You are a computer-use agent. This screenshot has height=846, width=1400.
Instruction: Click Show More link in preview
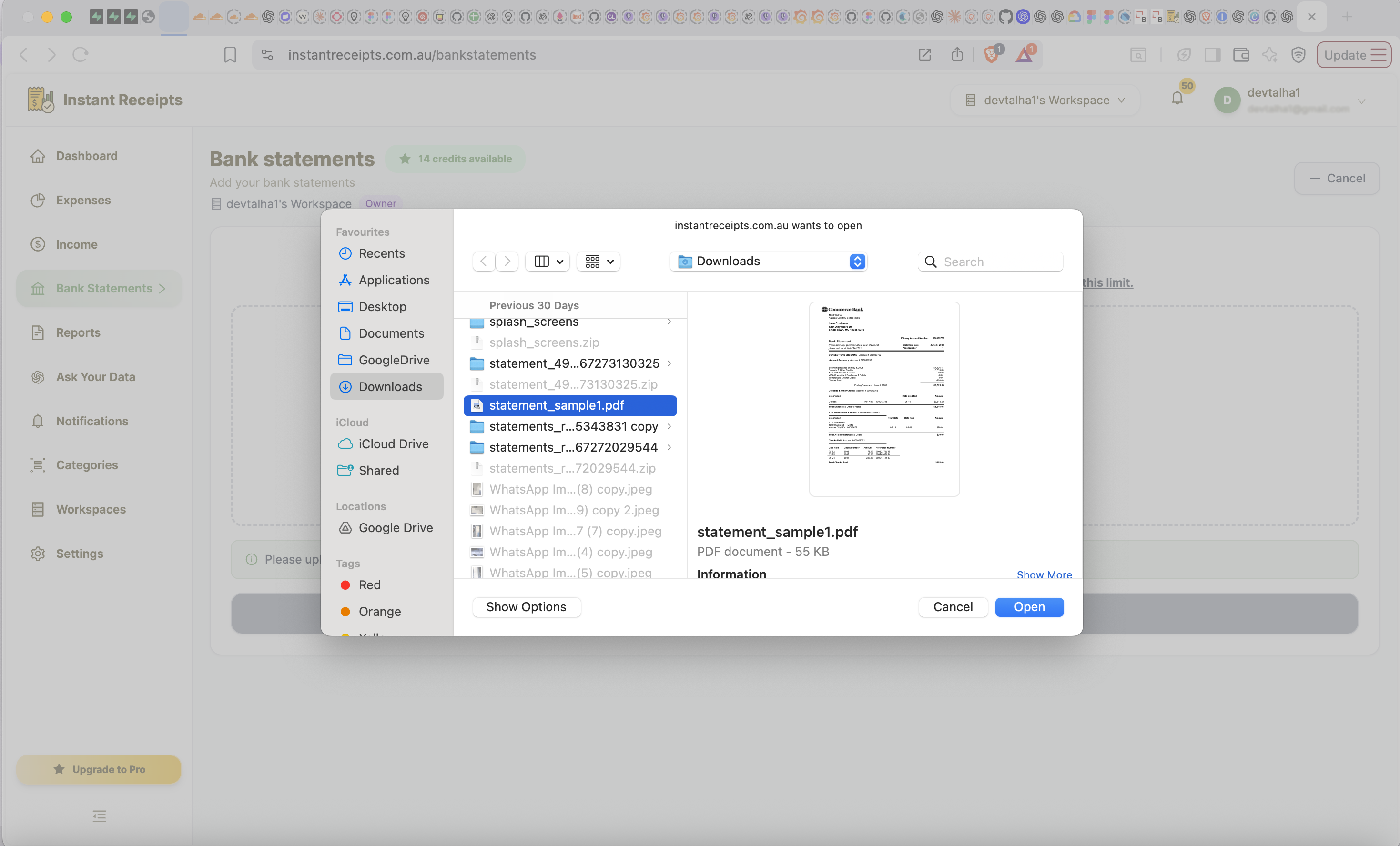[1044, 574]
